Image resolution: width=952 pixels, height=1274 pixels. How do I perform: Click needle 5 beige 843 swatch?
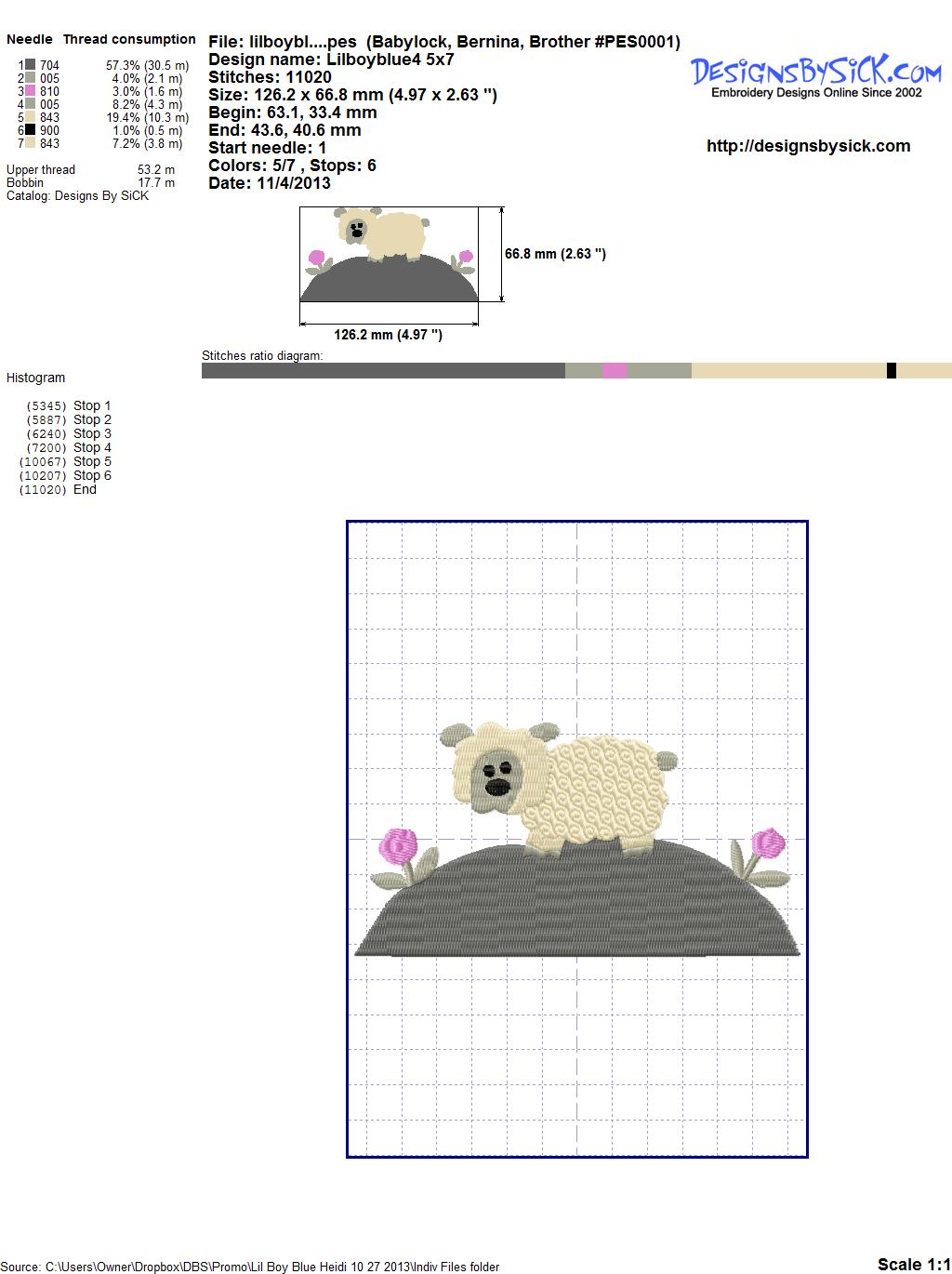pyautogui.click(x=31, y=117)
